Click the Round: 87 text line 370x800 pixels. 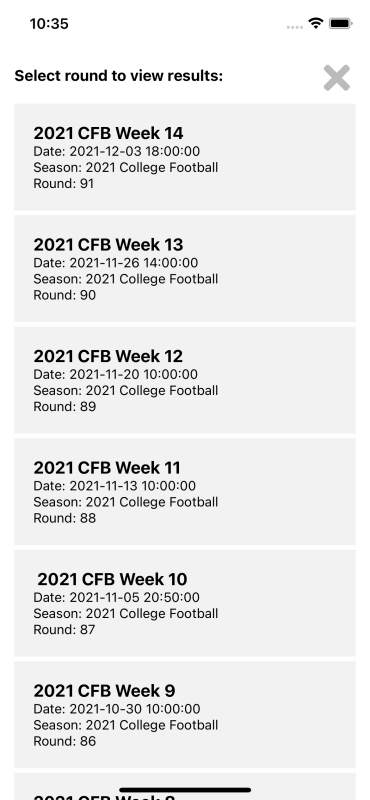(x=64, y=630)
